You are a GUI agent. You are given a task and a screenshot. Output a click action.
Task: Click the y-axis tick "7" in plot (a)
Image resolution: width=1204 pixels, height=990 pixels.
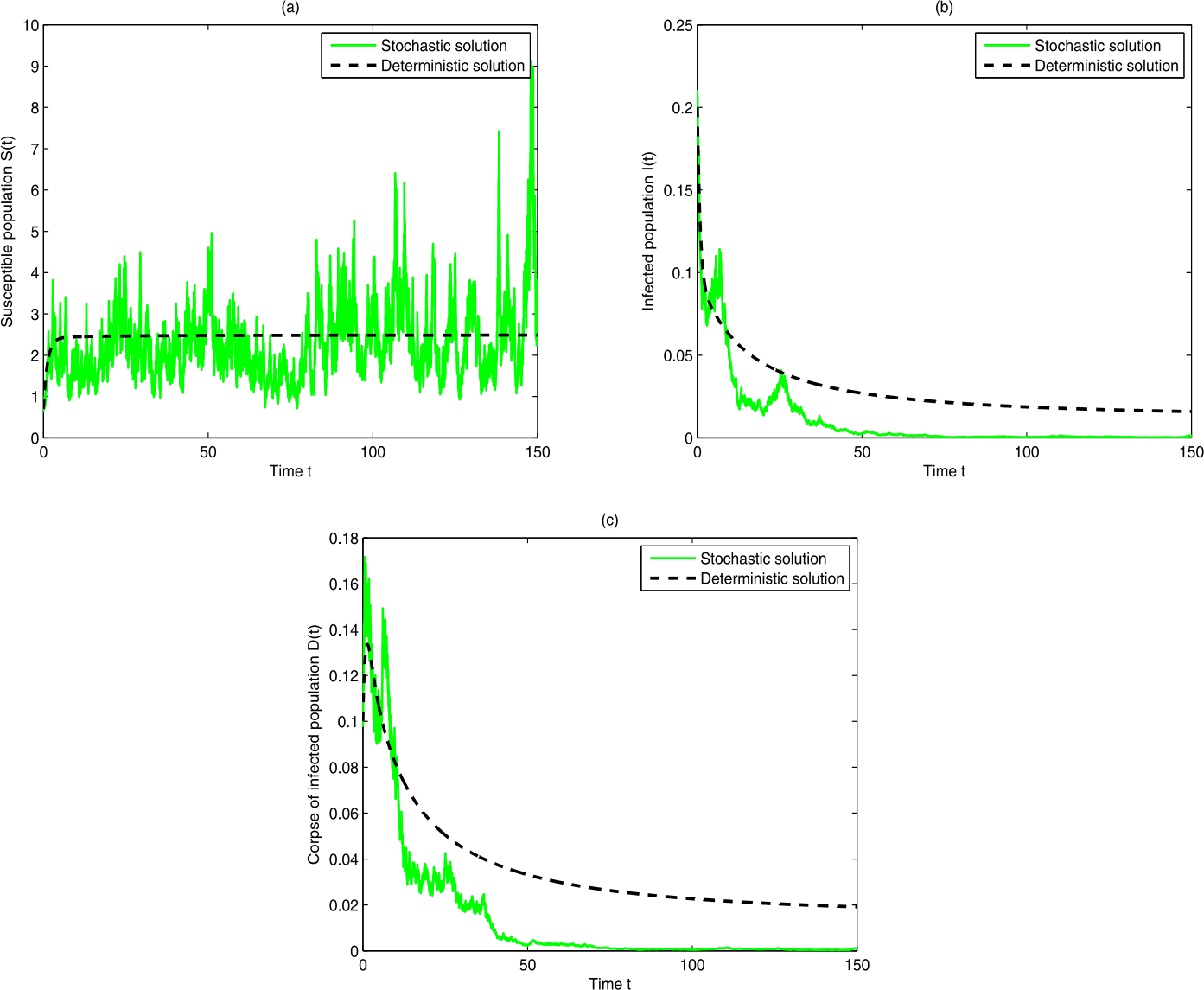pyautogui.click(x=35, y=150)
